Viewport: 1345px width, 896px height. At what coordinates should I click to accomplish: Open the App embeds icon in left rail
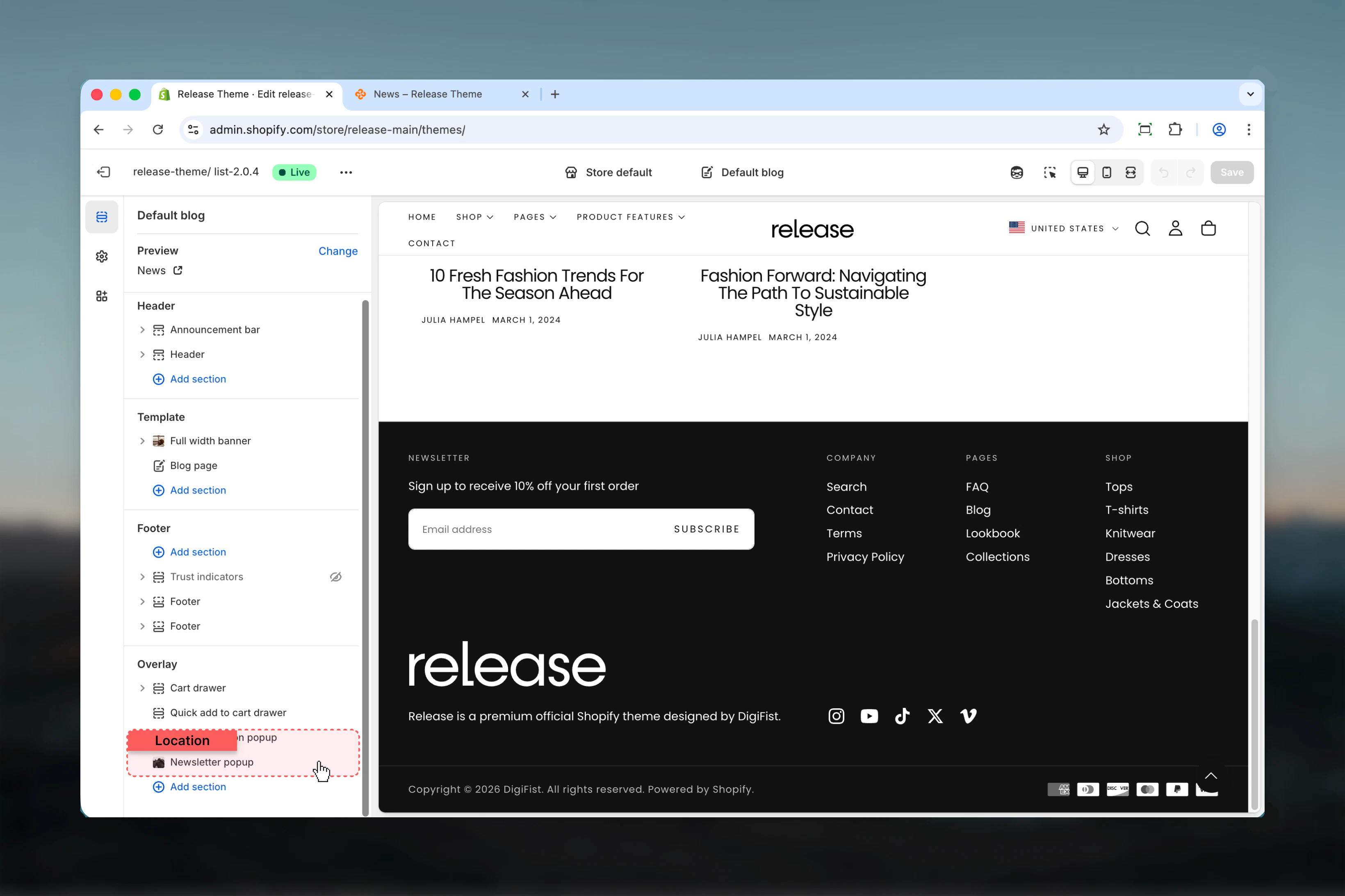click(x=102, y=296)
